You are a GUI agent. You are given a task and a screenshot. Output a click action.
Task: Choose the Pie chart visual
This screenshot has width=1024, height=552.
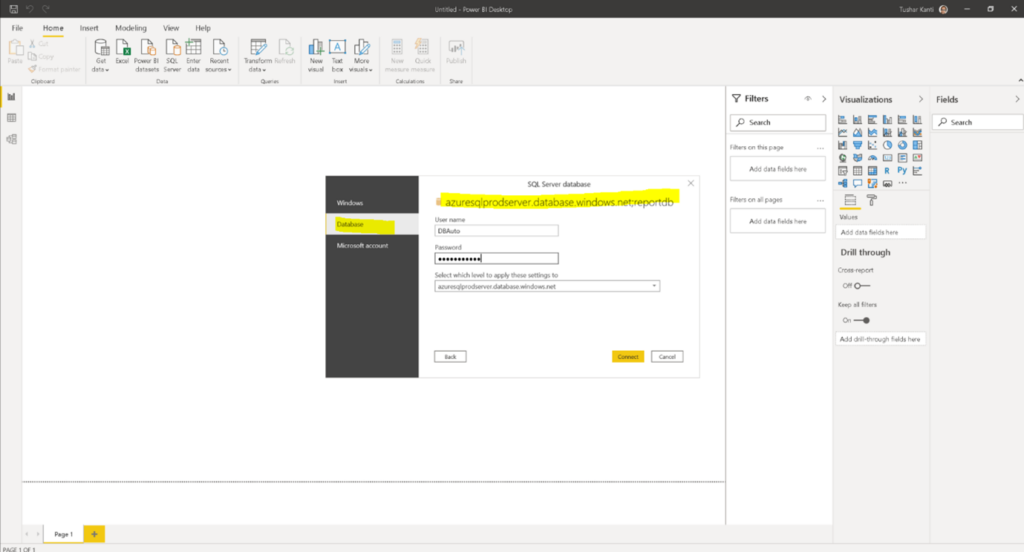tap(888, 145)
